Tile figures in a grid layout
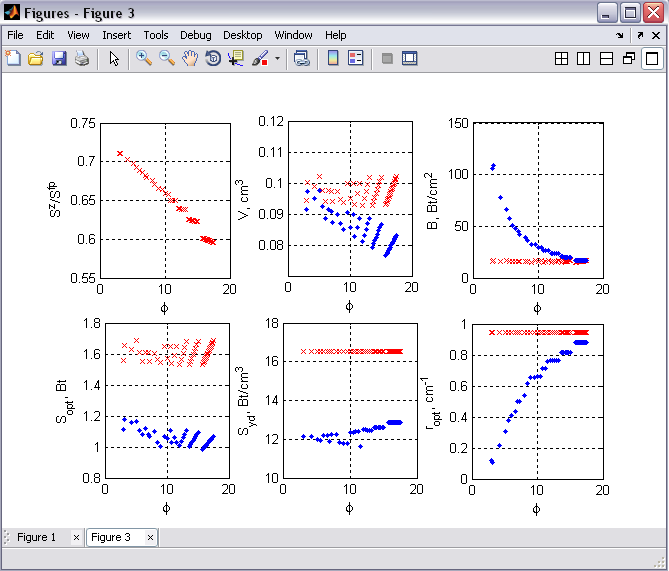 (x=561, y=58)
